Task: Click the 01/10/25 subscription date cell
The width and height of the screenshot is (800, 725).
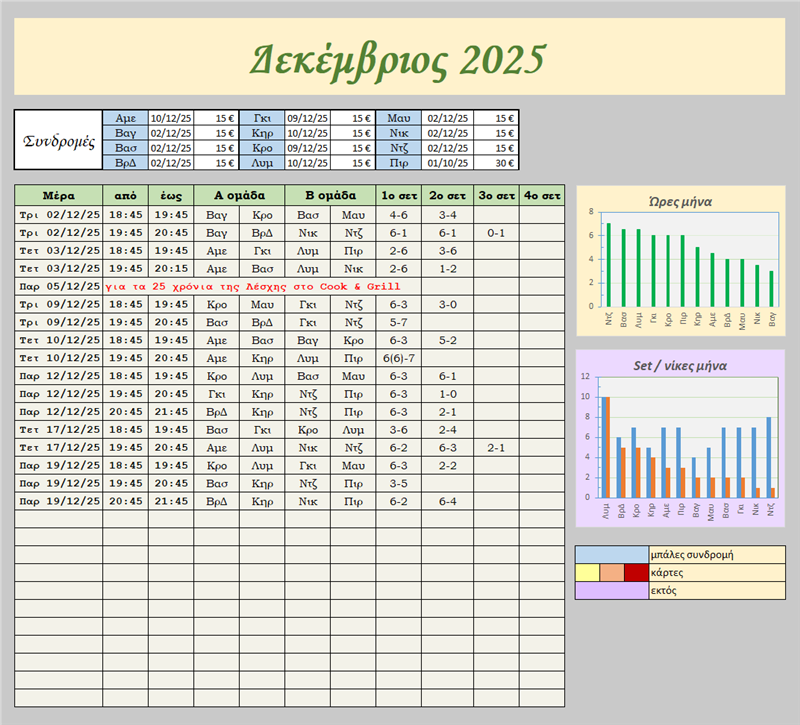Action: tap(447, 163)
